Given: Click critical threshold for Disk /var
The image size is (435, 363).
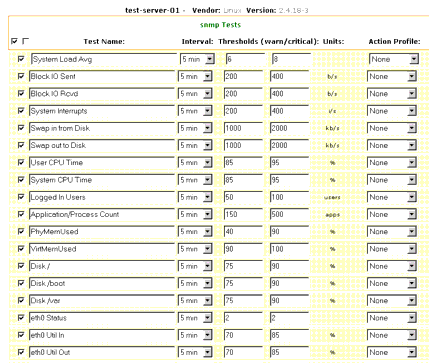Looking at the screenshot, I should 289,301.
